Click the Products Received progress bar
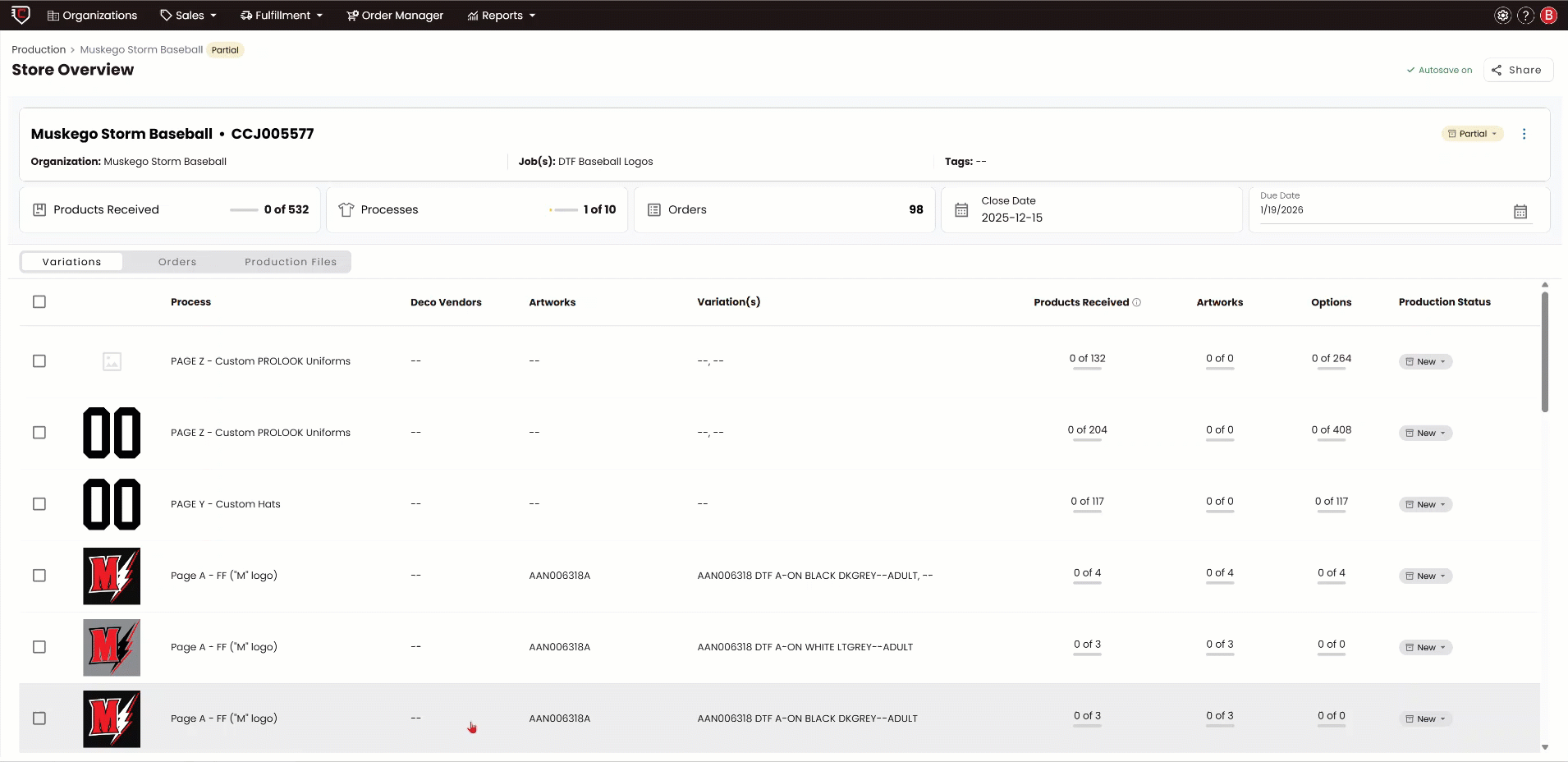The width and height of the screenshot is (1568, 762). pos(245,210)
